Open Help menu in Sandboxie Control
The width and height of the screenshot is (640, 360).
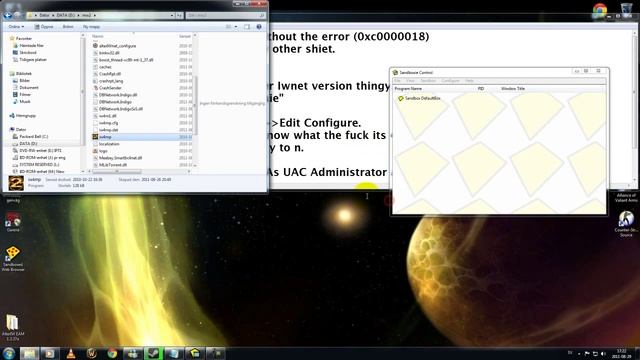[x=469, y=81]
